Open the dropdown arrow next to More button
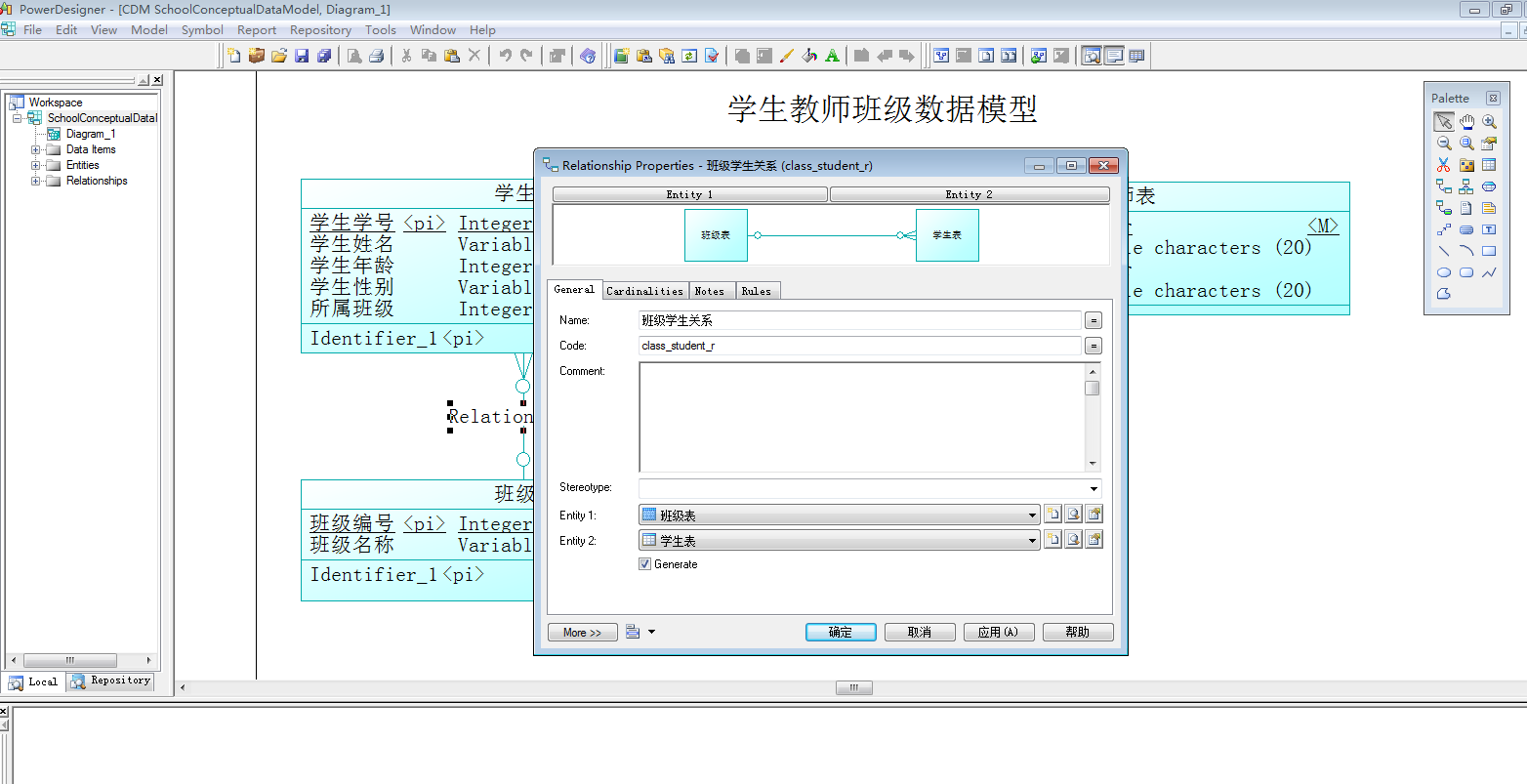 [651, 632]
